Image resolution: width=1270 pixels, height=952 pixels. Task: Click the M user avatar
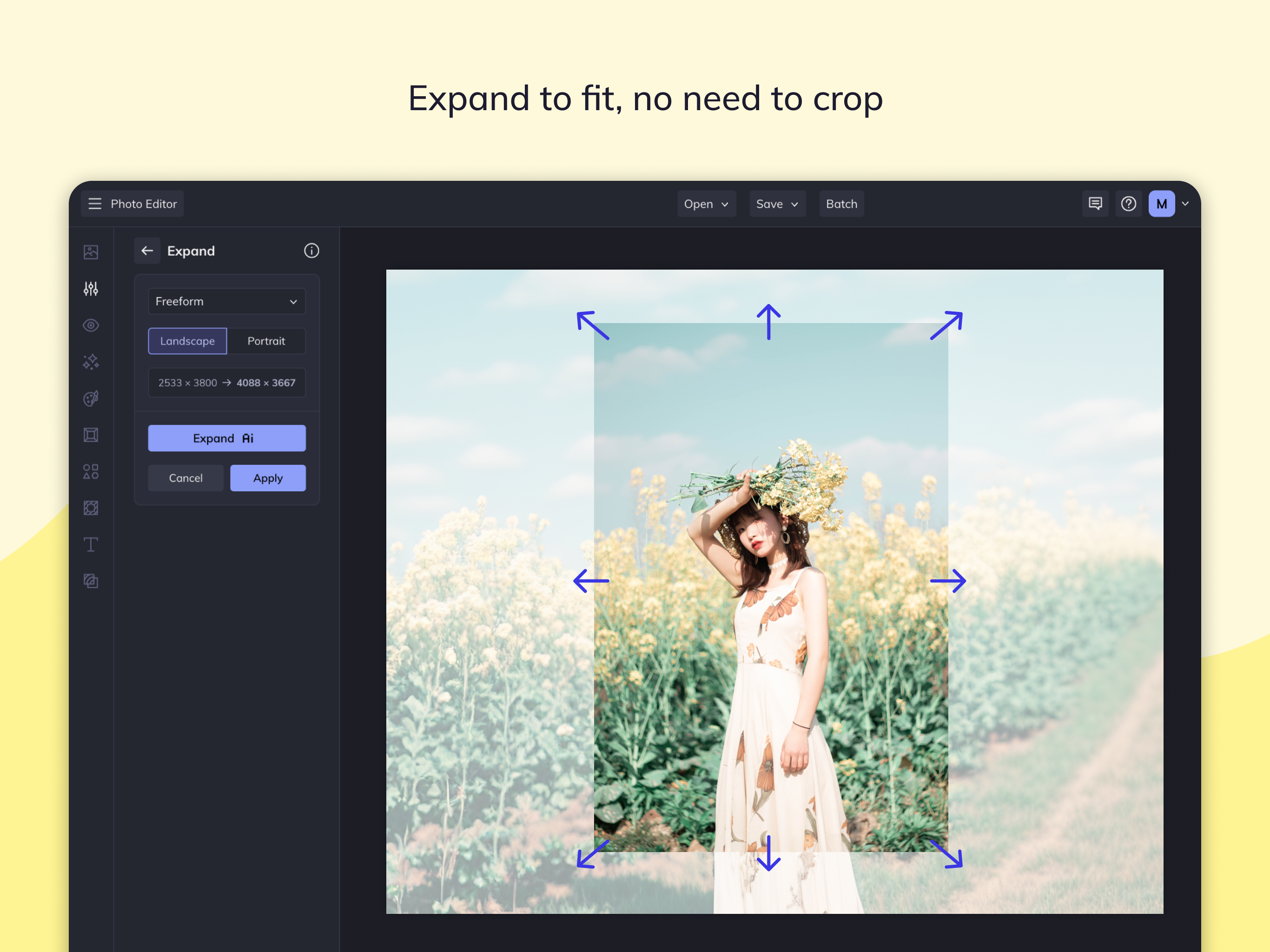point(1162,204)
